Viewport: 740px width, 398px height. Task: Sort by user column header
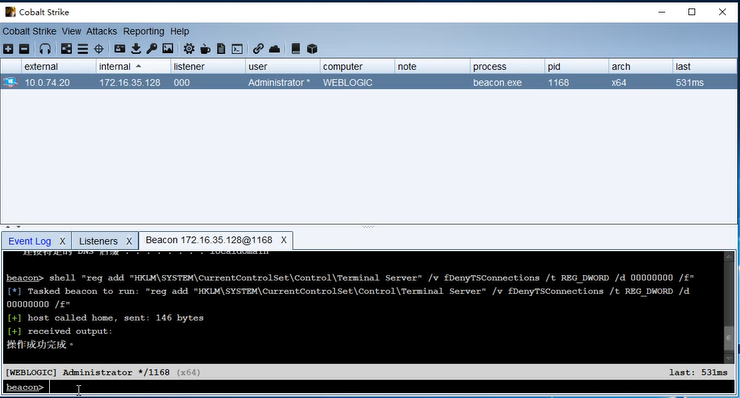(282, 67)
